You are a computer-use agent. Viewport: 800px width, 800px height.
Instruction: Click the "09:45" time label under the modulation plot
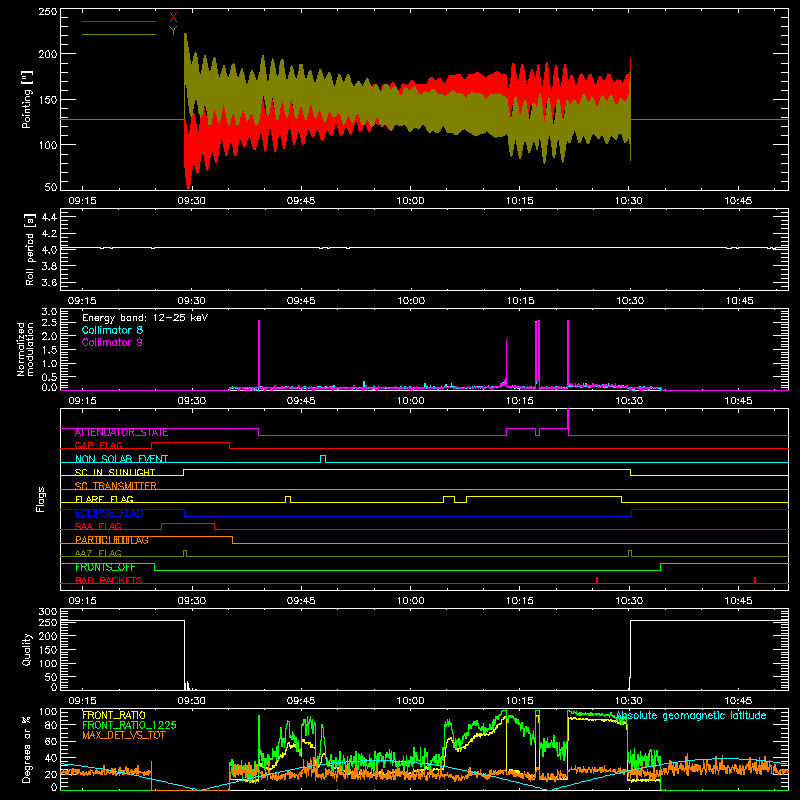point(301,401)
